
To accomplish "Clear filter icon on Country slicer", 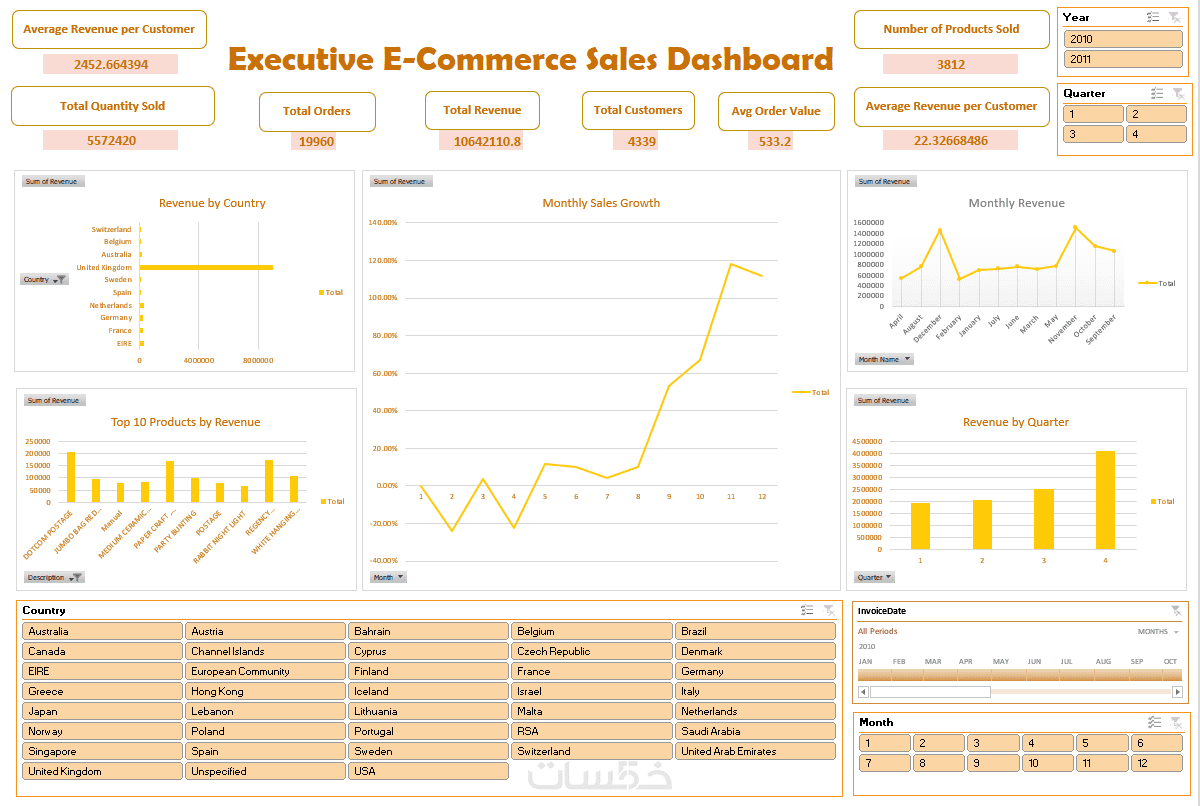I will (x=829, y=610).
